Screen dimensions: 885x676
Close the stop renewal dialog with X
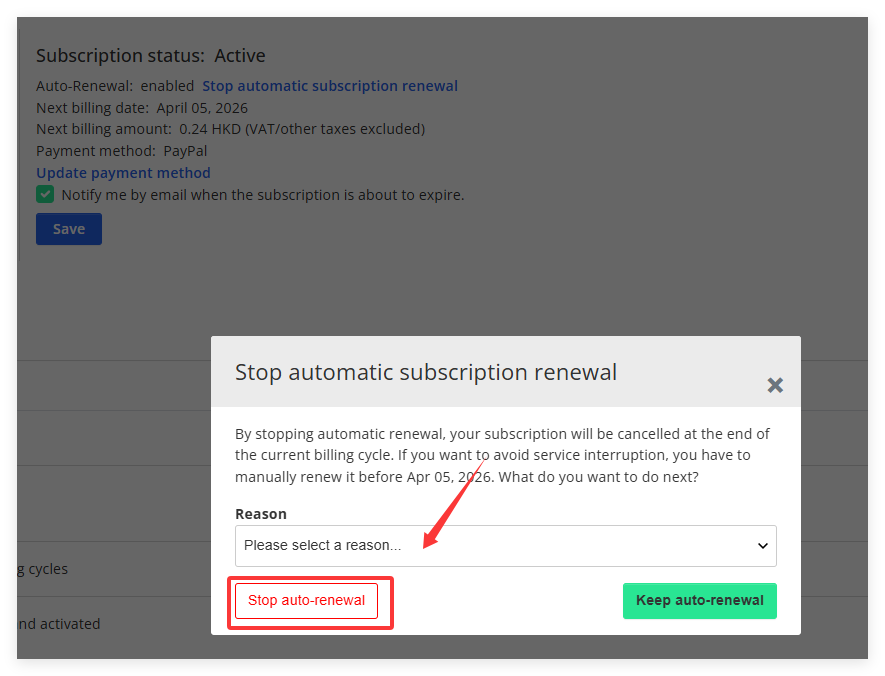coord(775,385)
